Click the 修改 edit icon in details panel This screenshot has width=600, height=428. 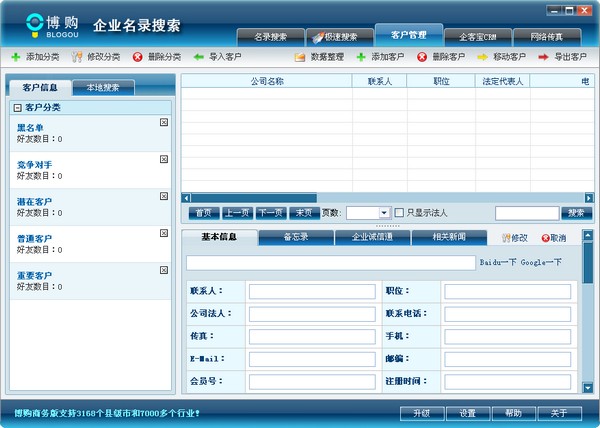[x=506, y=238]
